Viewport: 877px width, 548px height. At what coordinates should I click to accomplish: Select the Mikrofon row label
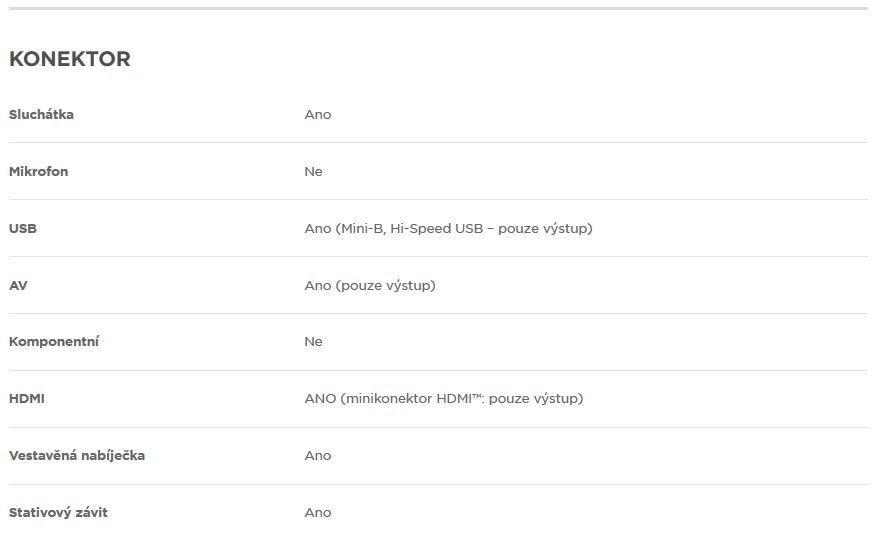[x=39, y=171]
